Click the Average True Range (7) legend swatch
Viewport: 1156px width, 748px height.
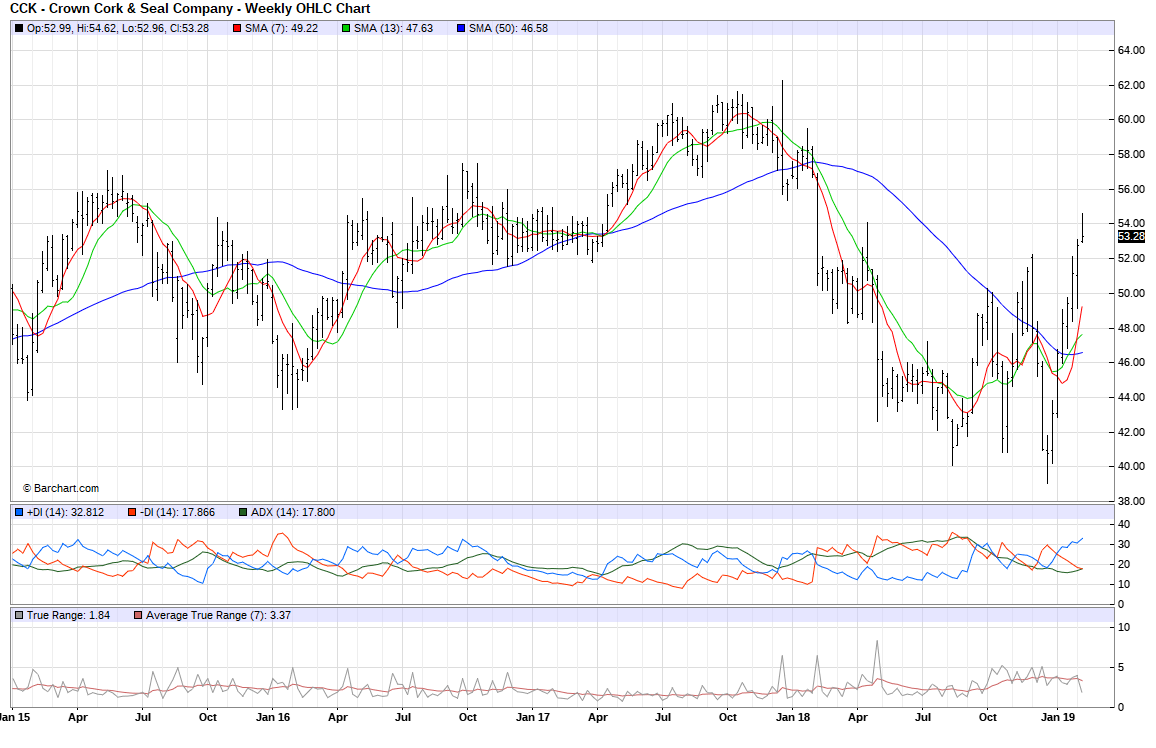click(x=138, y=615)
